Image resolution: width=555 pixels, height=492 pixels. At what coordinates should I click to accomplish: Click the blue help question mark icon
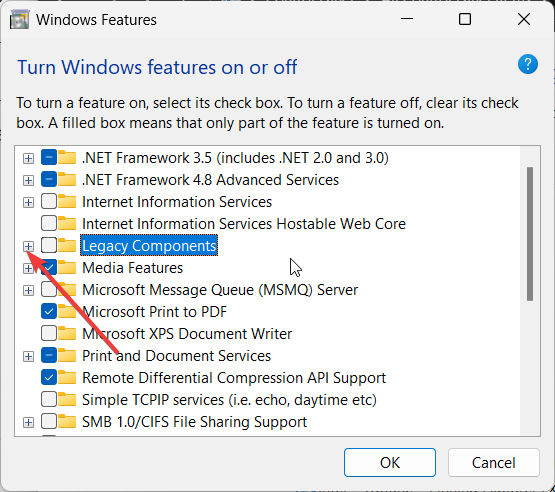pos(528,64)
